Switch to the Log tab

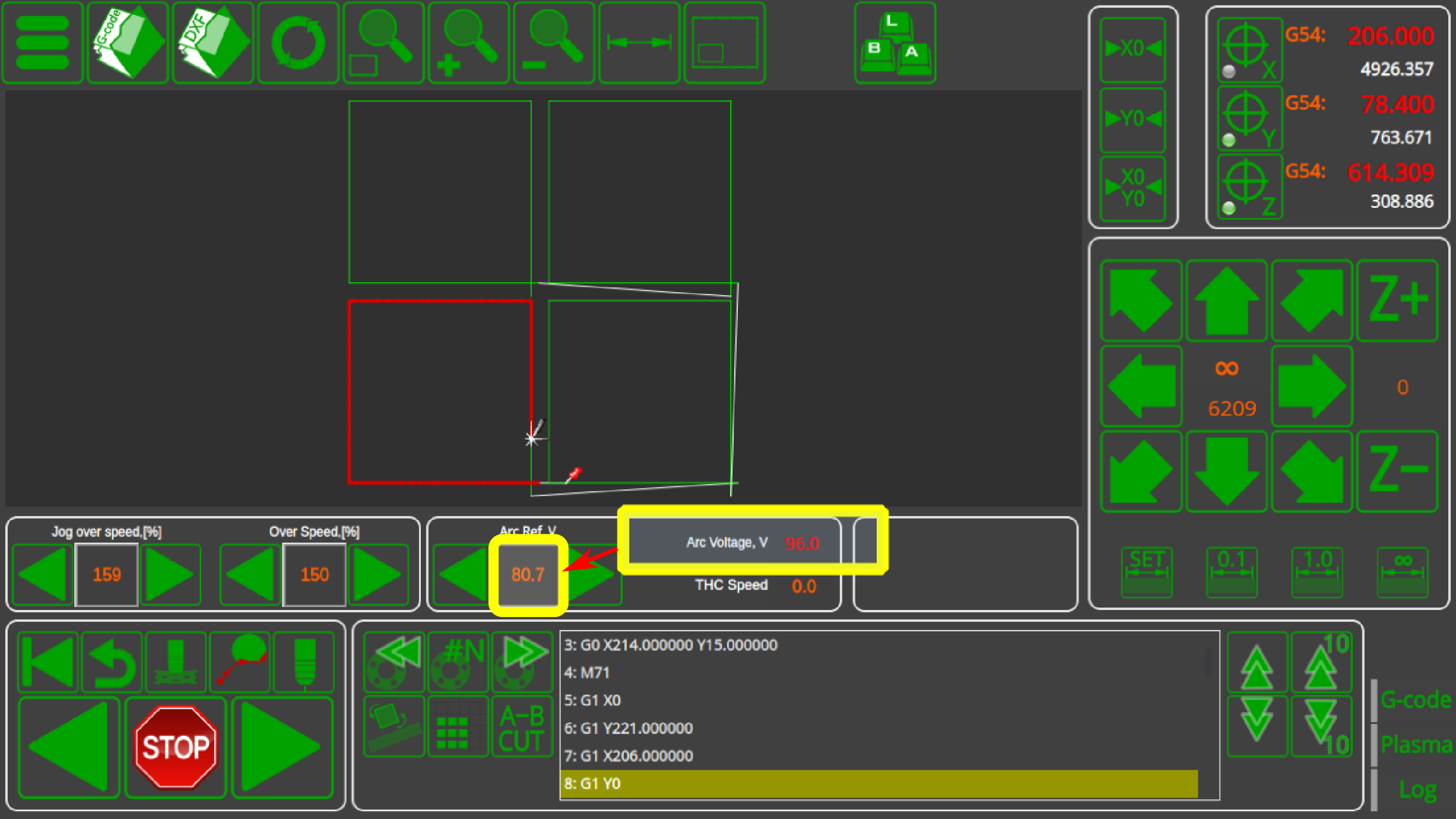point(1417,790)
